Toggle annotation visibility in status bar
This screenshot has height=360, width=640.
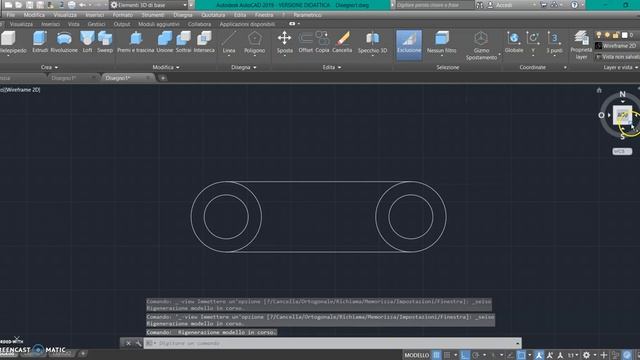[x=539, y=355]
